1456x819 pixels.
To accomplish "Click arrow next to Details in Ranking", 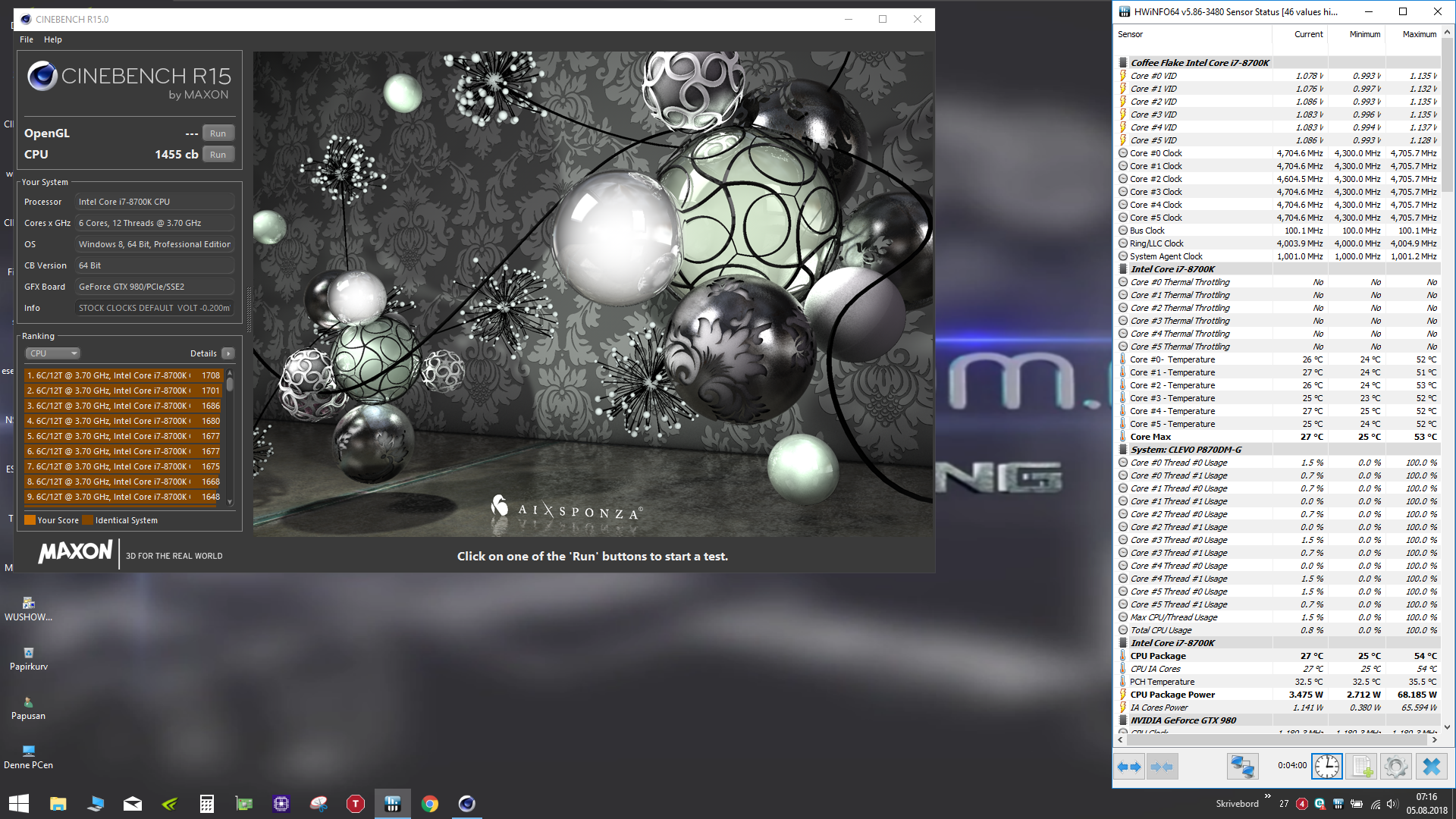I will coord(228,353).
